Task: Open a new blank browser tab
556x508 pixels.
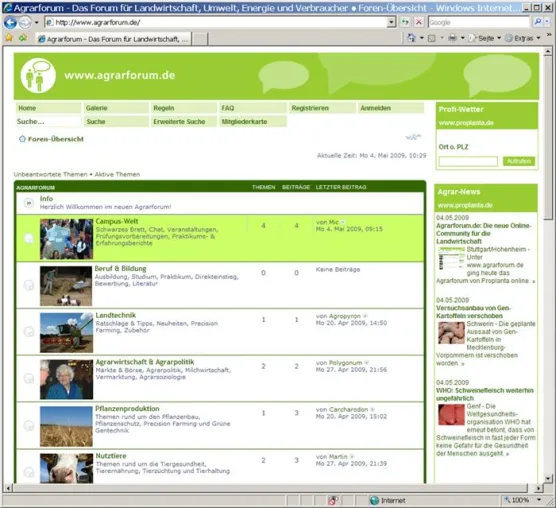Action: [200, 39]
